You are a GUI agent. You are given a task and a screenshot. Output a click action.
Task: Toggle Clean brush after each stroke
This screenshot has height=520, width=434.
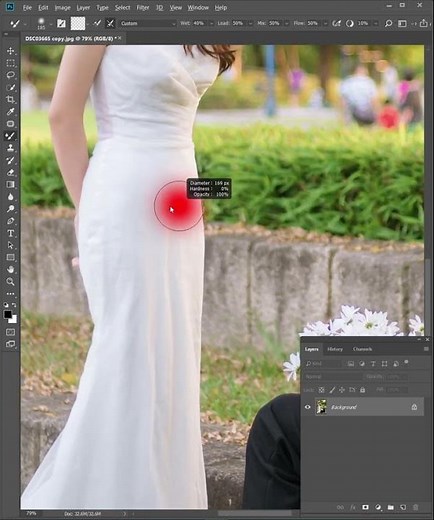(x=110, y=23)
